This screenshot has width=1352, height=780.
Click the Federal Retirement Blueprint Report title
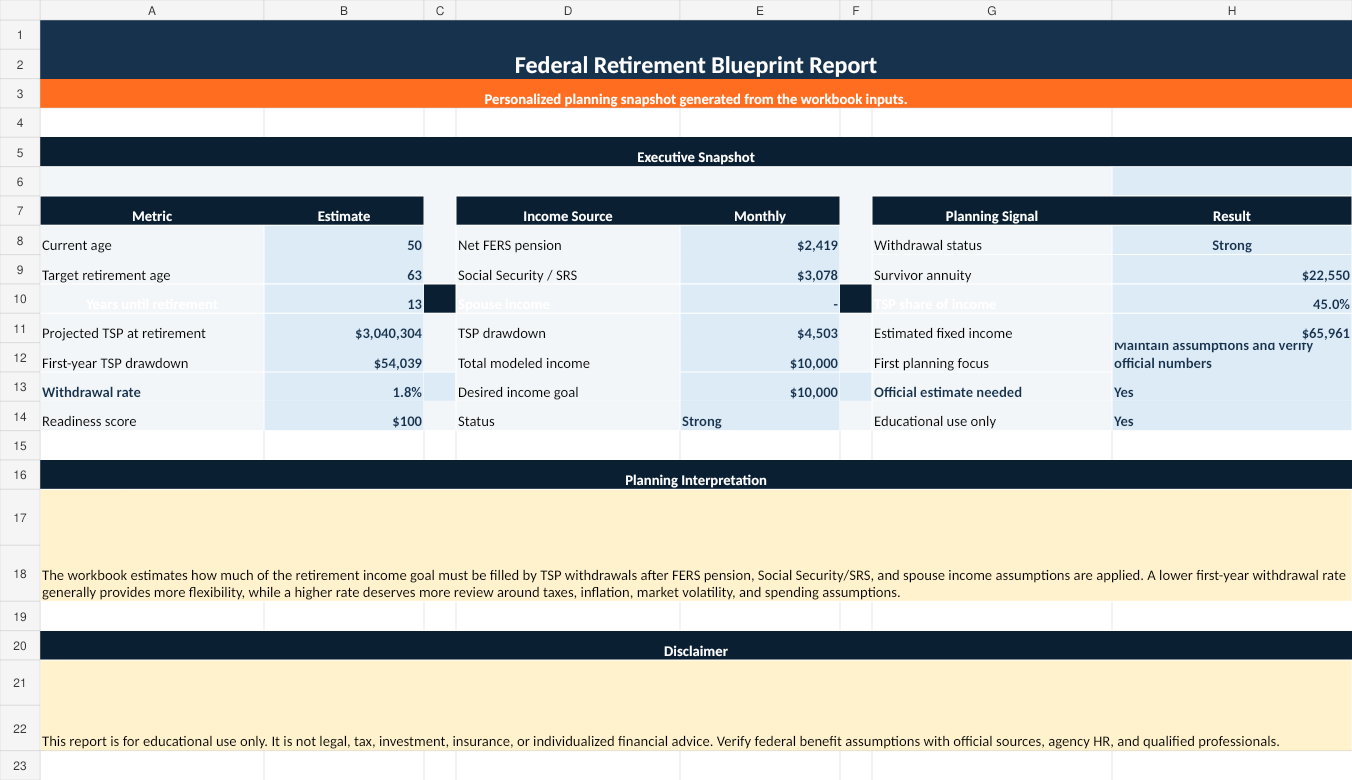(x=696, y=65)
